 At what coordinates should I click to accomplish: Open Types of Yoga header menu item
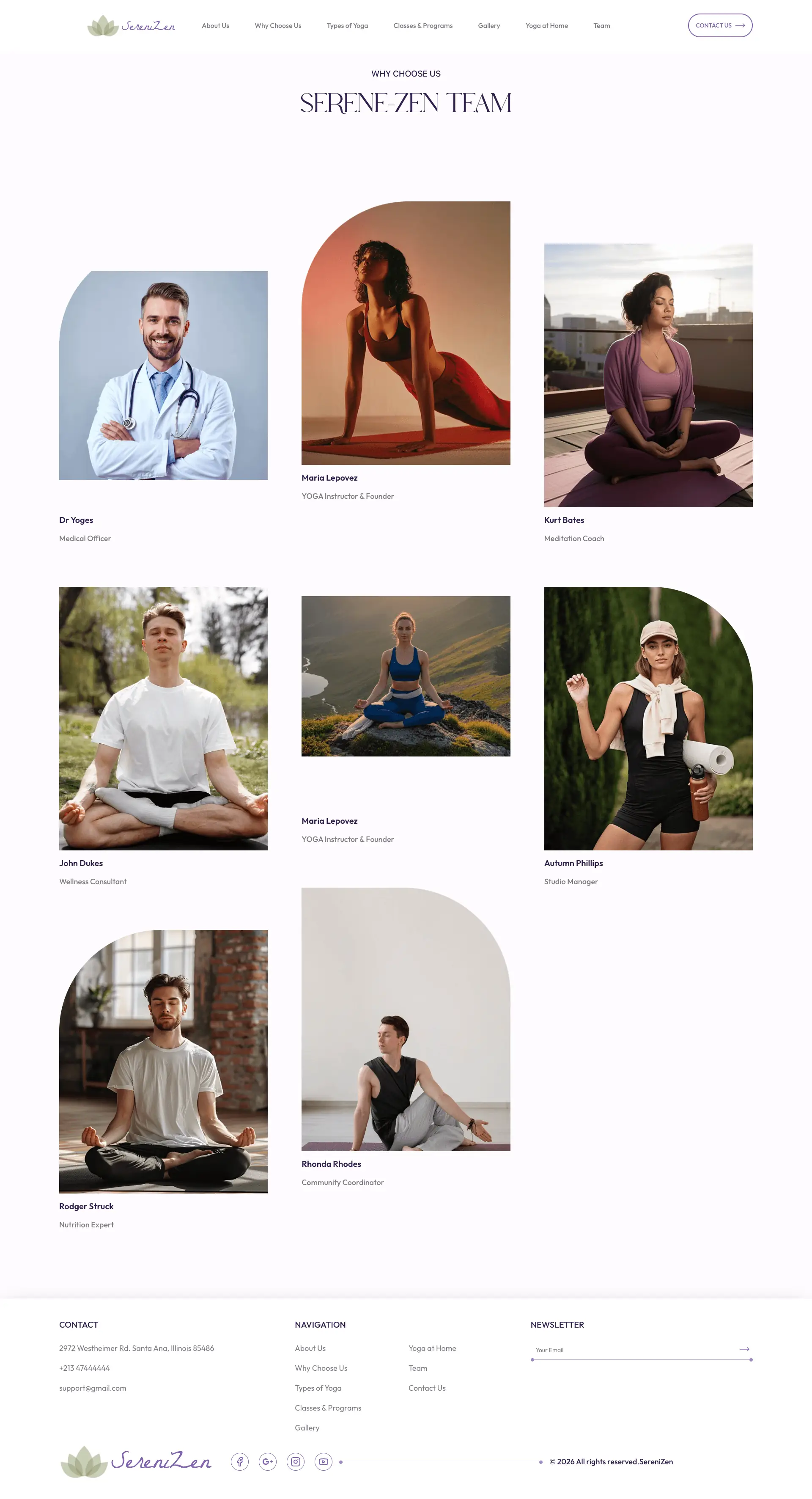click(347, 26)
